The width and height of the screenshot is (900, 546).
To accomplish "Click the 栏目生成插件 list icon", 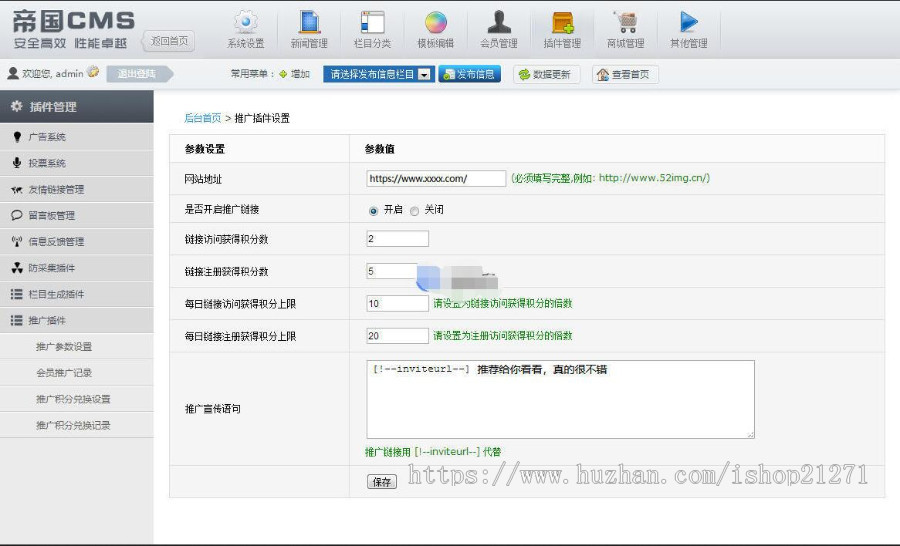I will [x=17, y=294].
